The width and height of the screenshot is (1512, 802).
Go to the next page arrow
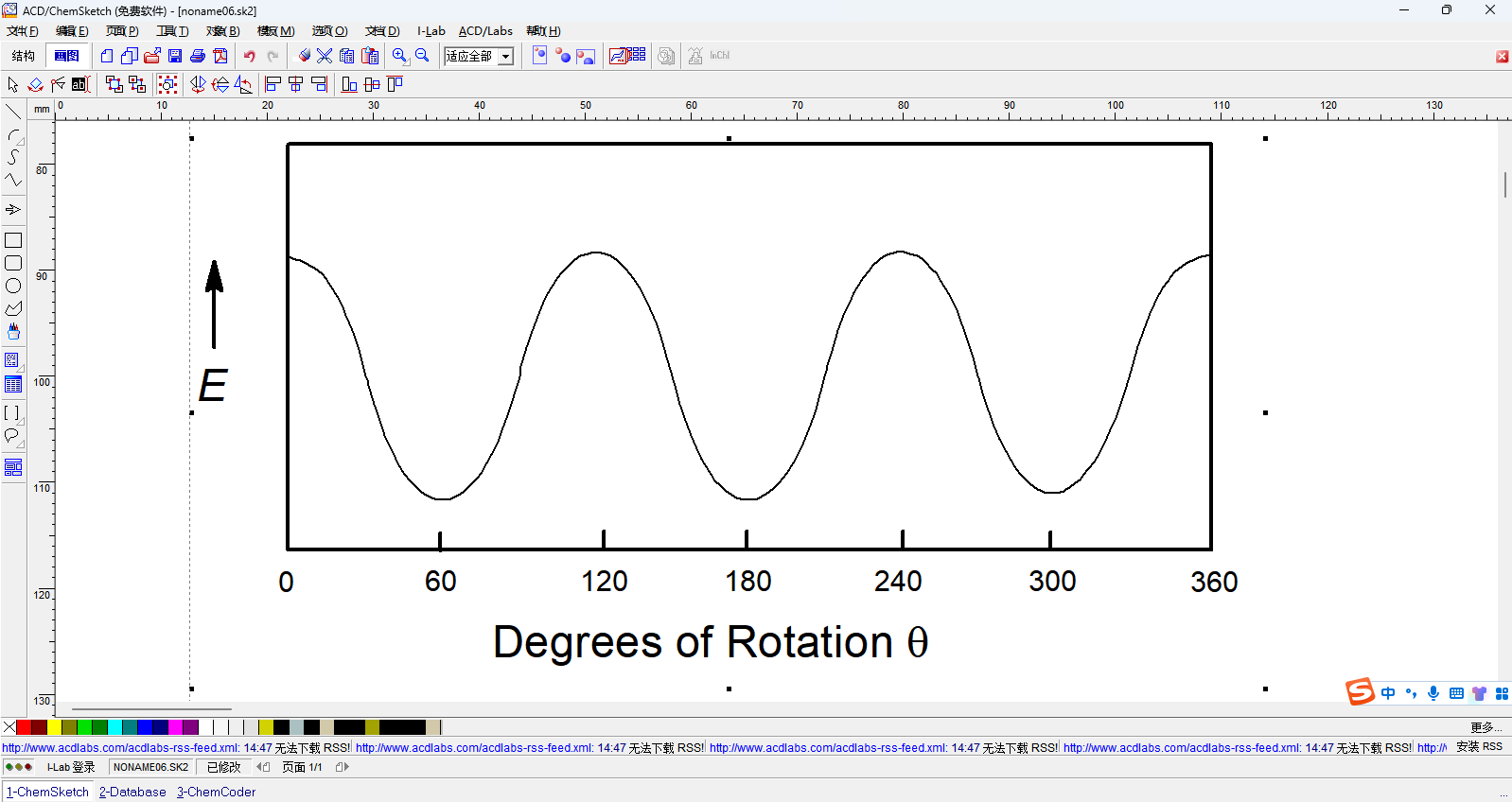pyautogui.click(x=343, y=767)
